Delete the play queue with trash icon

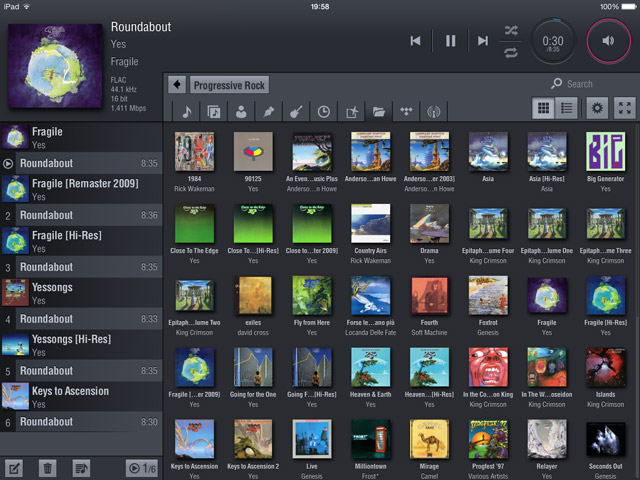[x=46, y=467]
